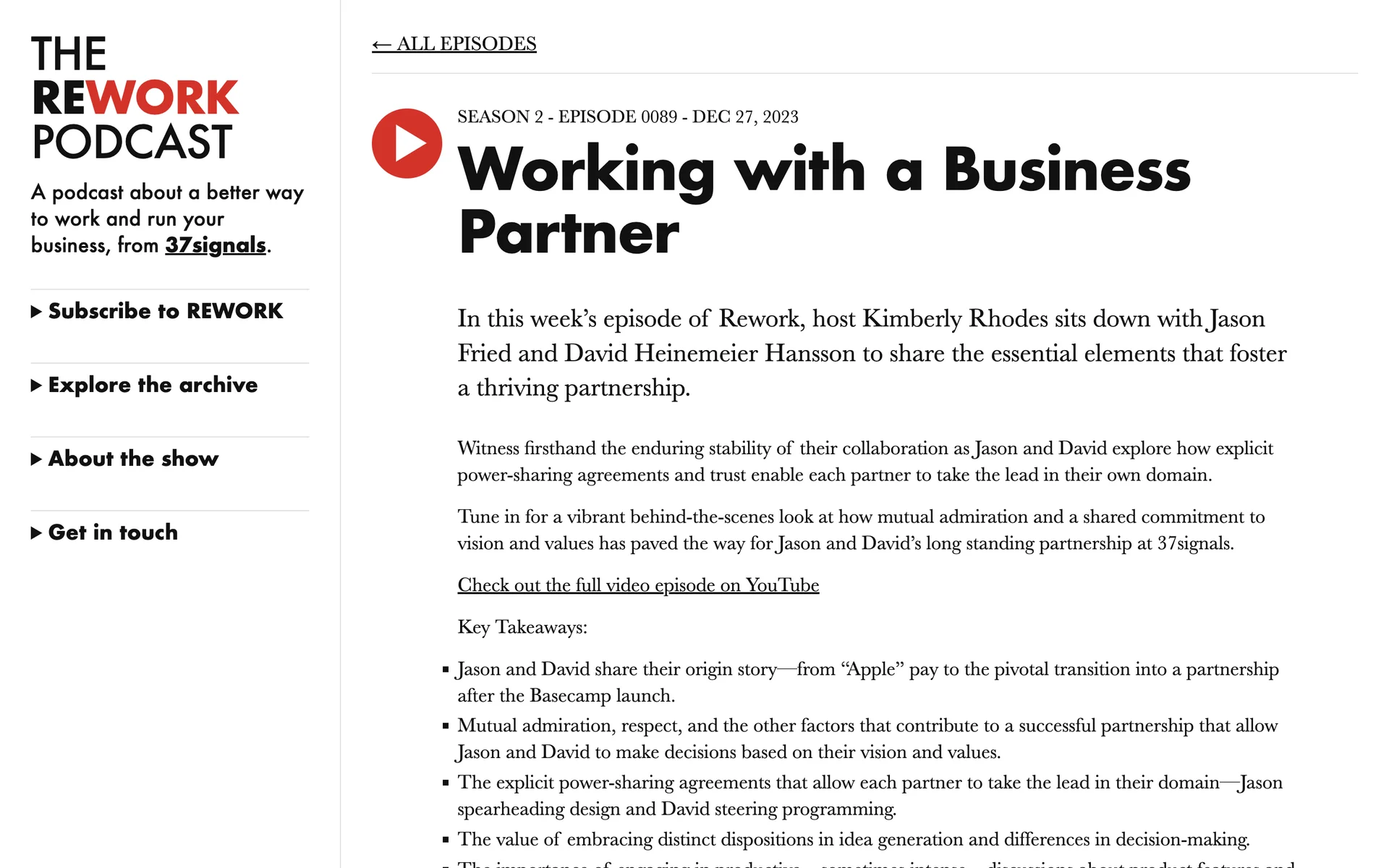Click the Season 2 Episode 0089 date line
Viewport: 1389px width, 868px height.
click(627, 117)
